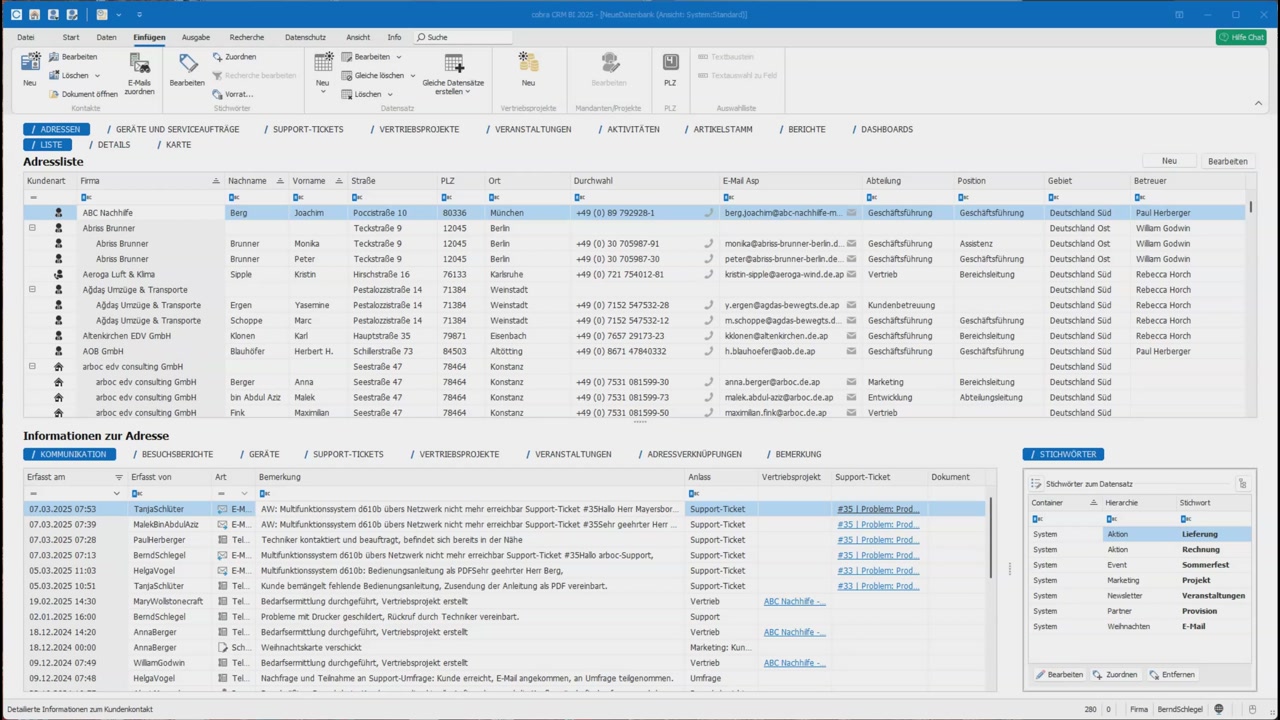Collapse the Abriss Brunner company group
Viewport: 1280px width, 720px height.
32,228
